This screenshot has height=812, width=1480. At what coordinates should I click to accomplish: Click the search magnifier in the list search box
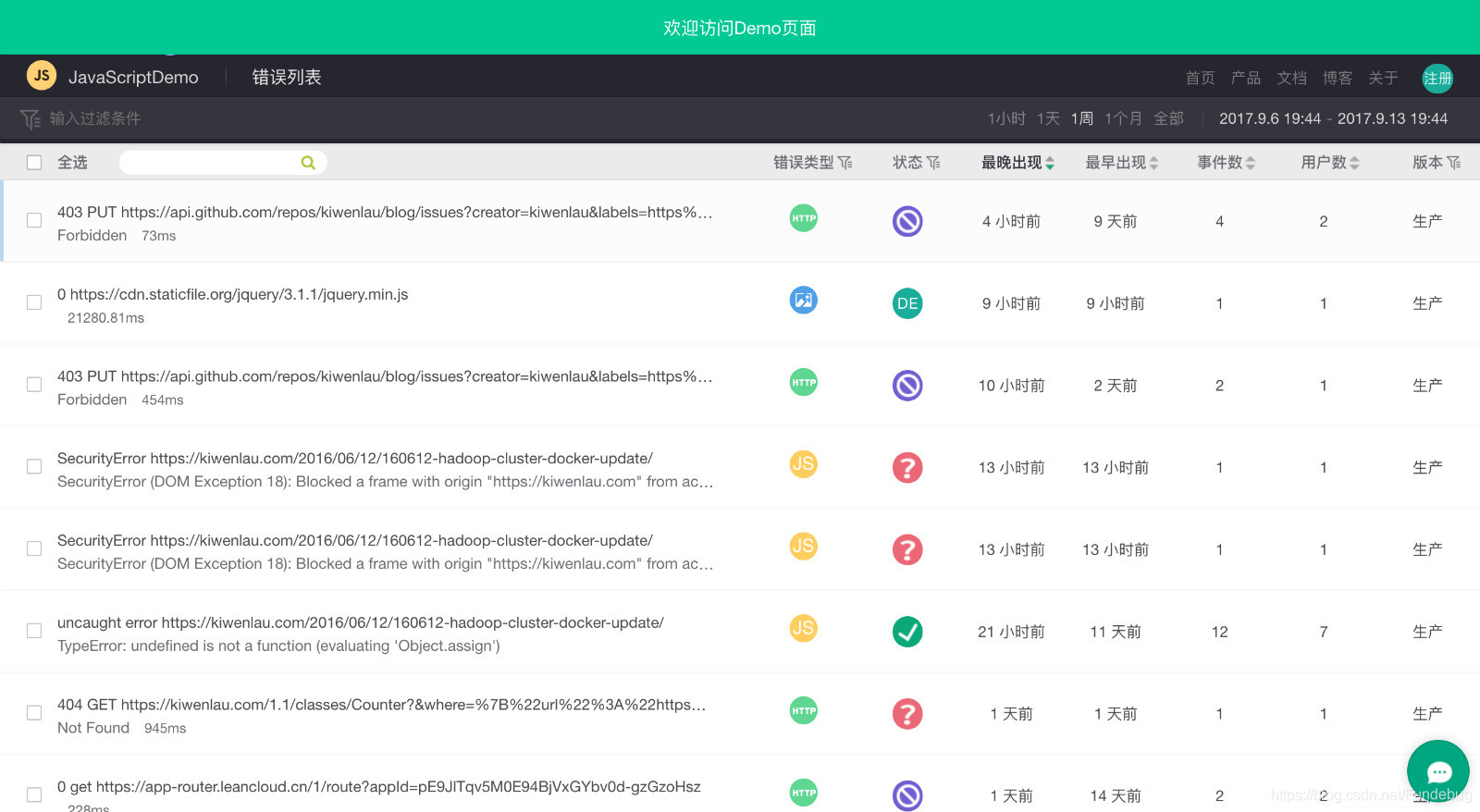[308, 163]
